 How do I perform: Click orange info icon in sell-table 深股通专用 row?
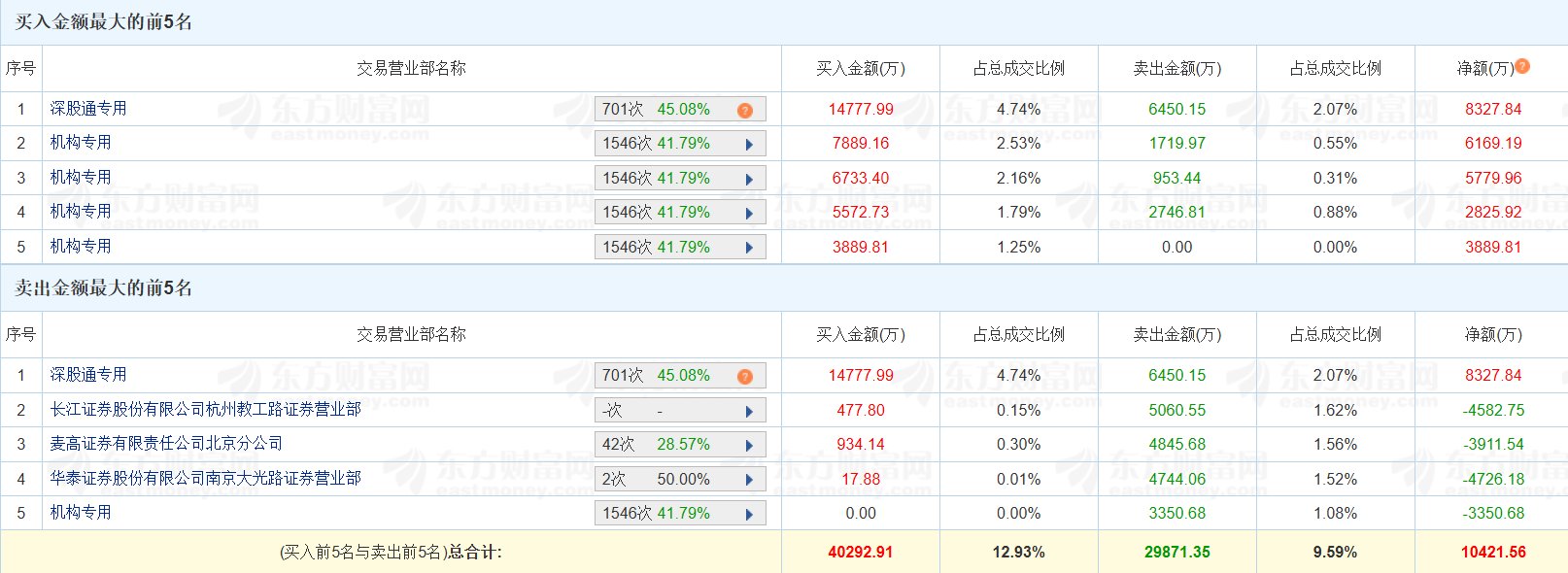[x=745, y=377]
